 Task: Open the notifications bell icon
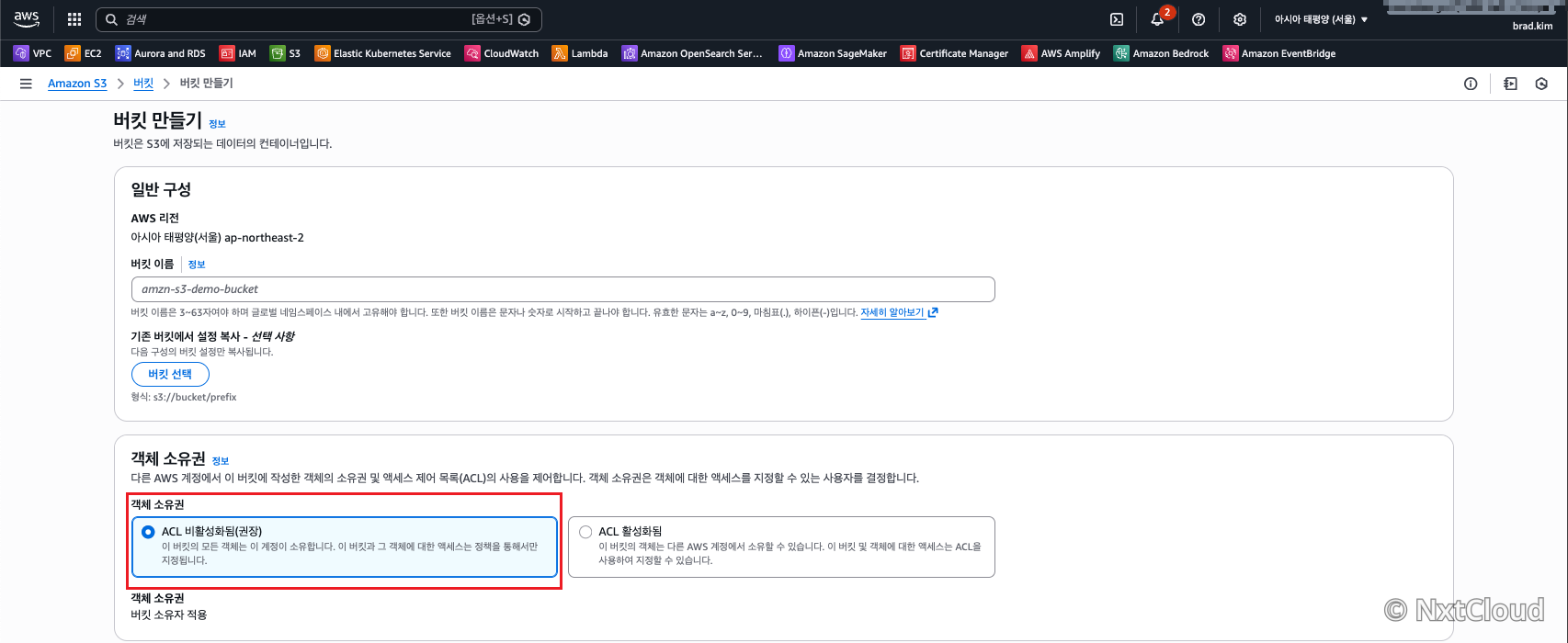point(1157,19)
